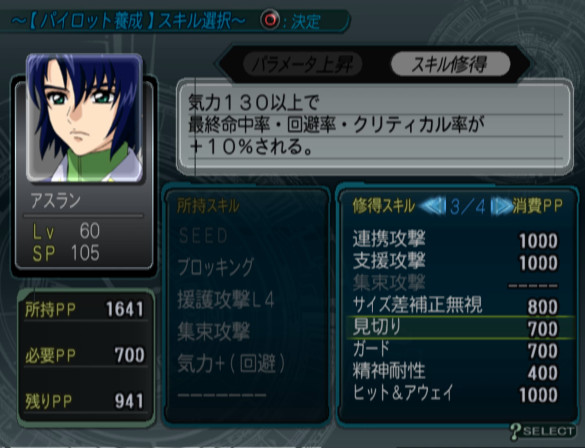The width and height of the screenshot is (585, 448).
Task: Click 援護攻撃L4 in owned skills
Action: [226, 300]
